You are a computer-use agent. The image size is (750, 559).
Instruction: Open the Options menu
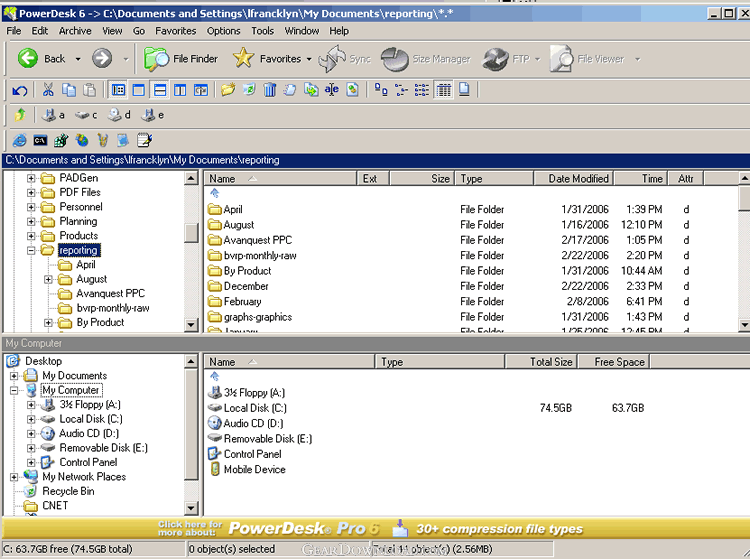[223, 31]
